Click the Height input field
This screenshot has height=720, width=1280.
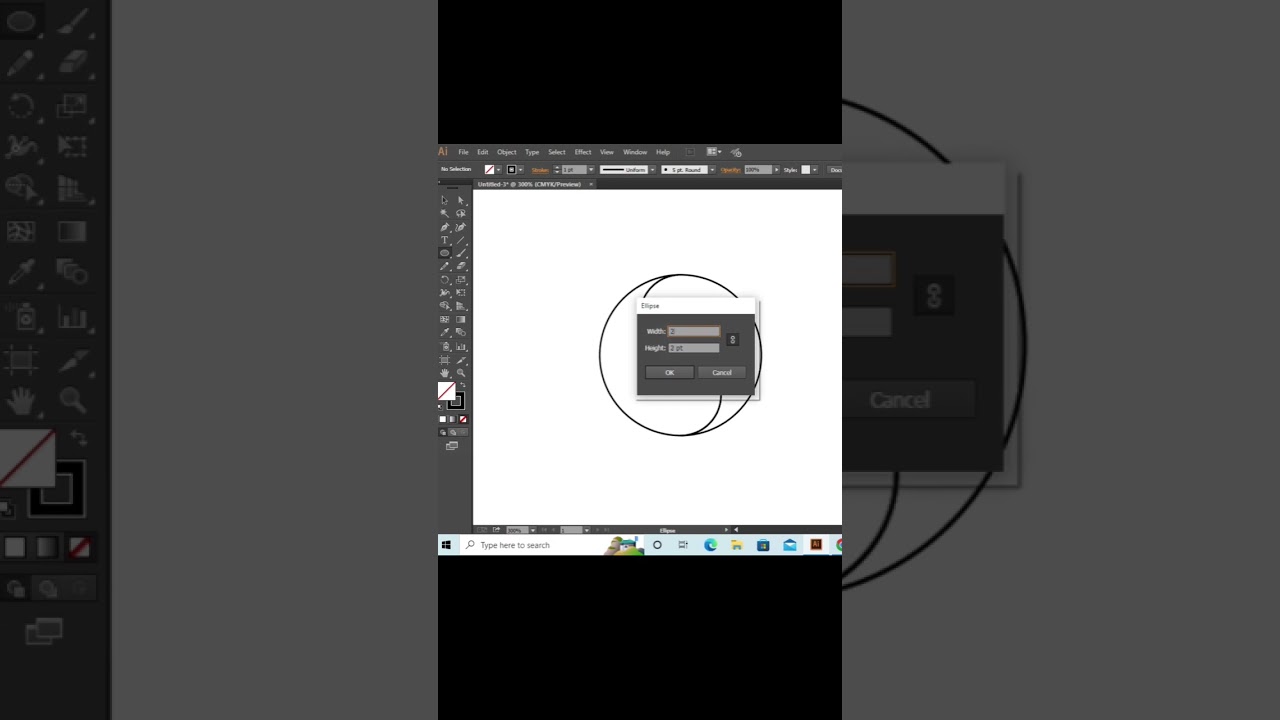pyautogui.click(x=694, y=348)
